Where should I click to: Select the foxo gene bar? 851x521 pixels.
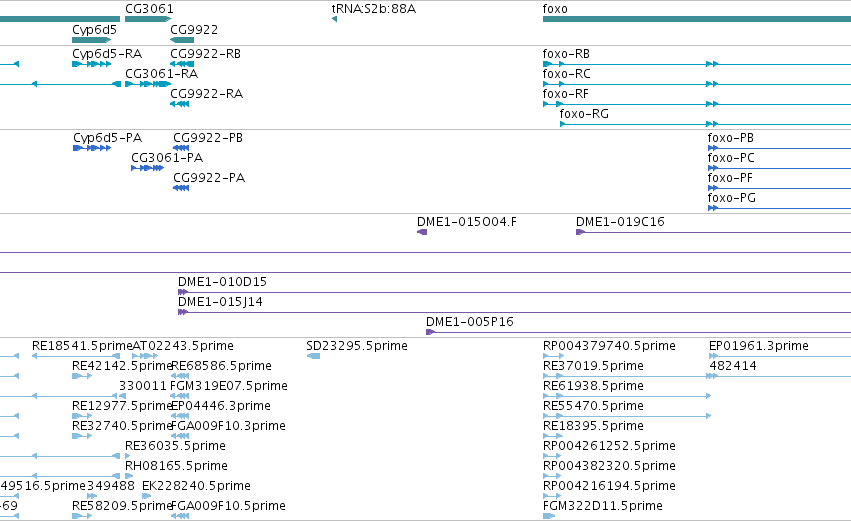[x=697, y=19]
